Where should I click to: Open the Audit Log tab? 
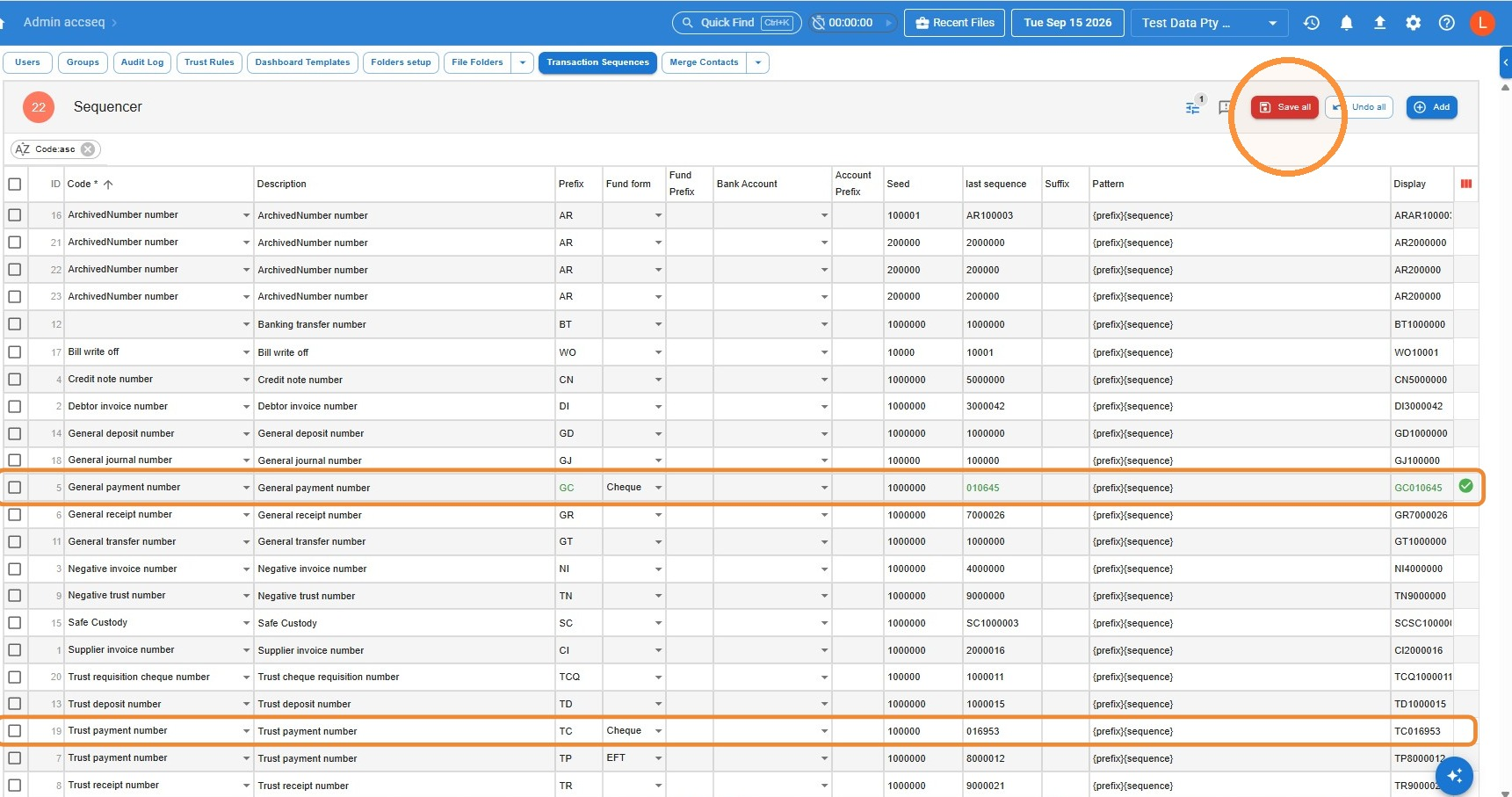pos(142,62)
